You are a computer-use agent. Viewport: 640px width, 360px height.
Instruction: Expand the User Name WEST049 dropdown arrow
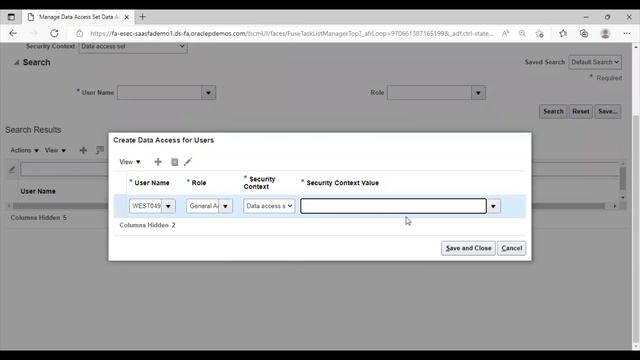[168, 206]
